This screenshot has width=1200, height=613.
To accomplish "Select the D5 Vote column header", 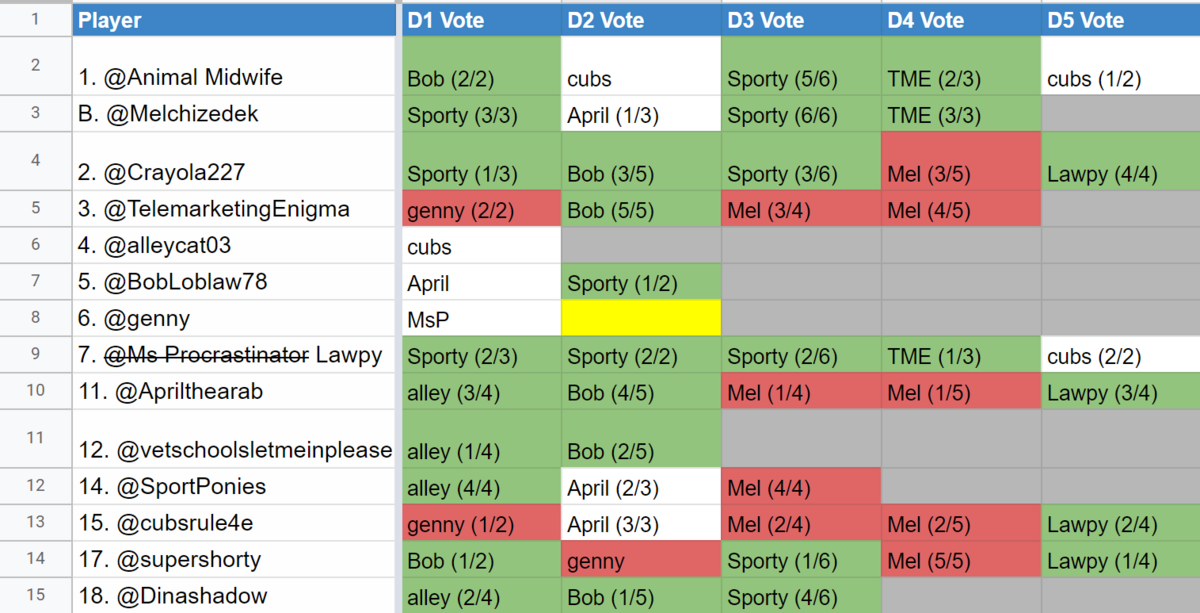I will tap(1120, 20).
